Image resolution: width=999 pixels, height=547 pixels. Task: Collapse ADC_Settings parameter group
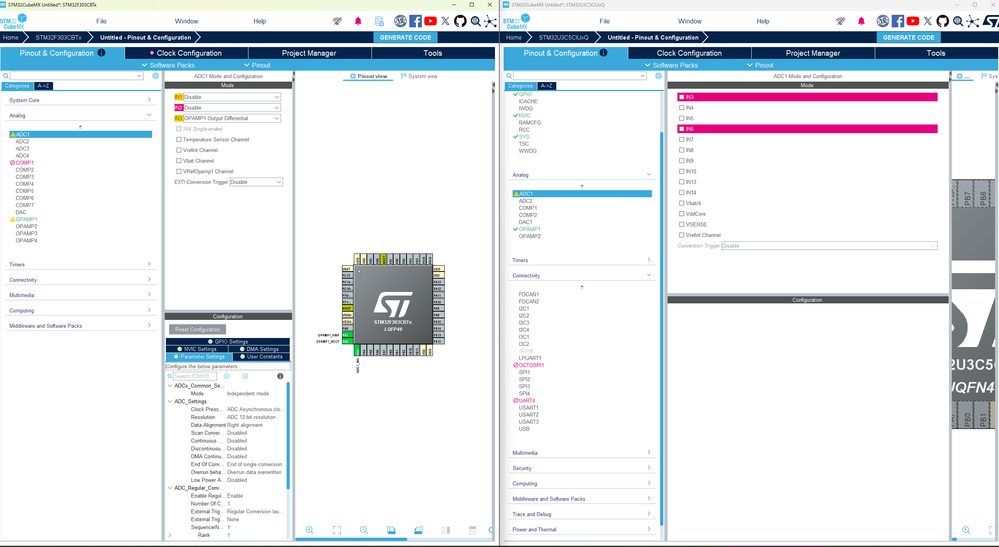tap(170, 402)
